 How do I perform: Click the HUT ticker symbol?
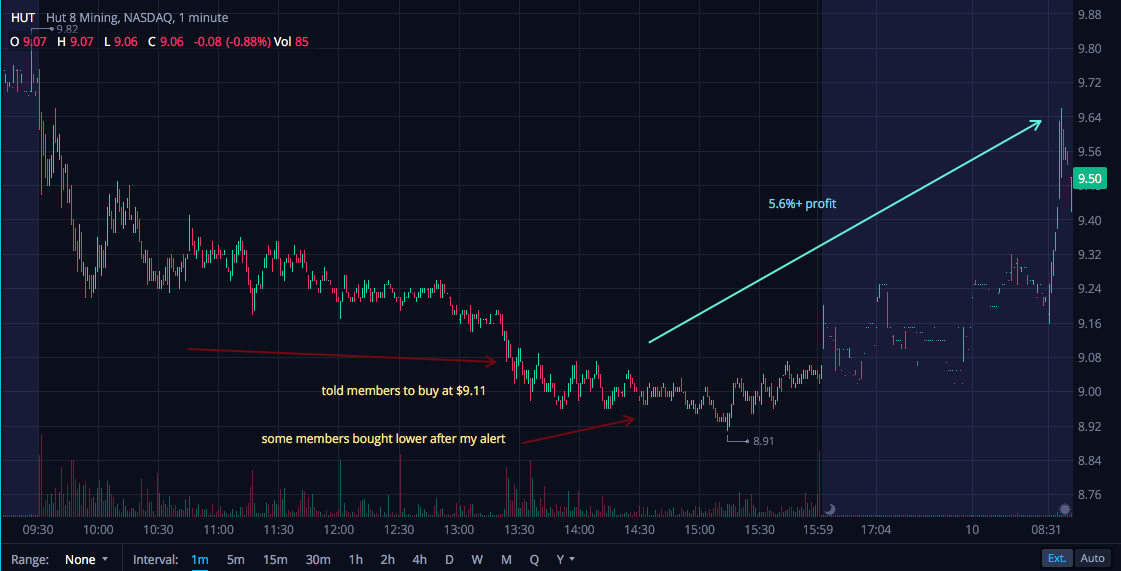point(23,17)
